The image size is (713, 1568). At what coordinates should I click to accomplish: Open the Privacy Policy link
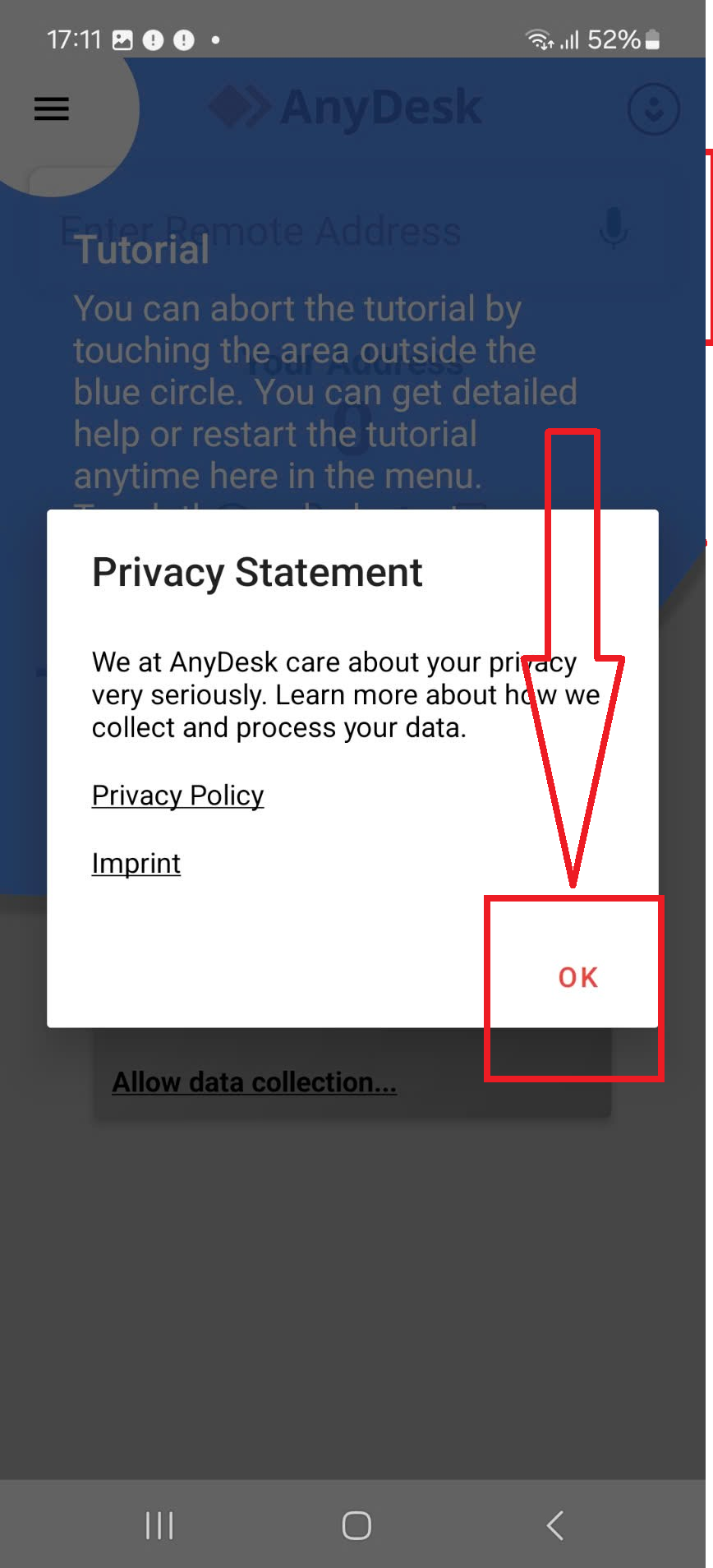pyautogui.click(x=177, y=796)
